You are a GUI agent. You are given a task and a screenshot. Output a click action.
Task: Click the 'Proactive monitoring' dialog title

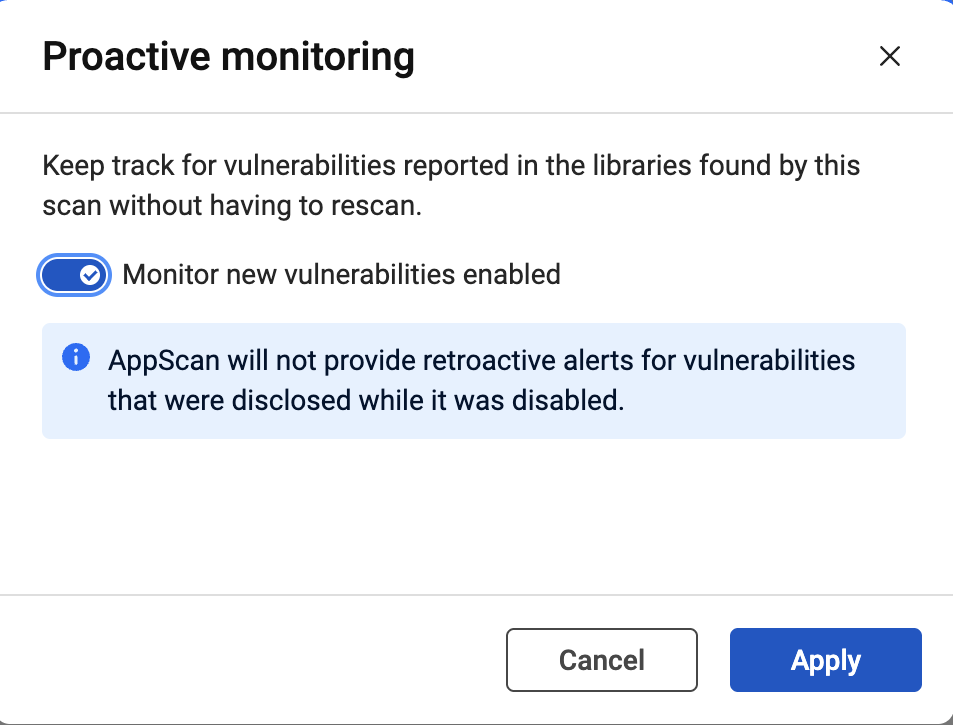click(228, 57)
